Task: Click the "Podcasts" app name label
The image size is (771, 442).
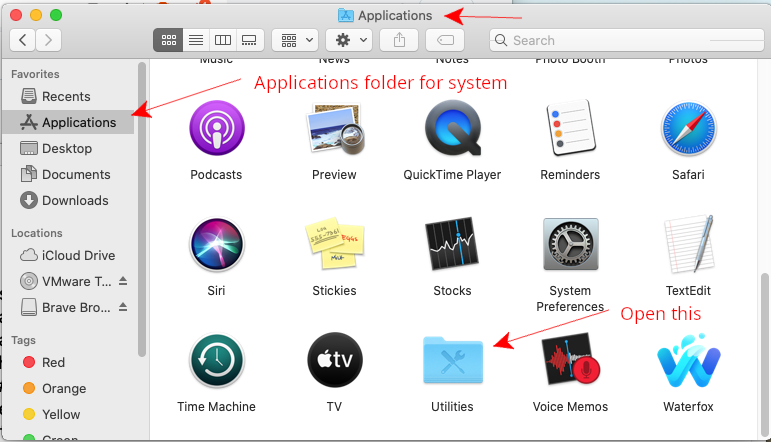Action: tap(216, 175)
